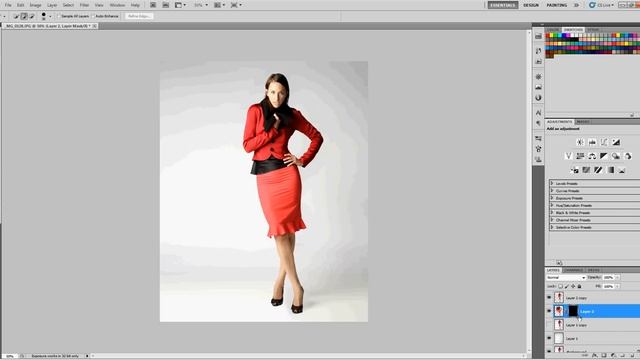Hide Layer 2 copy using its eye

[549, 298]
